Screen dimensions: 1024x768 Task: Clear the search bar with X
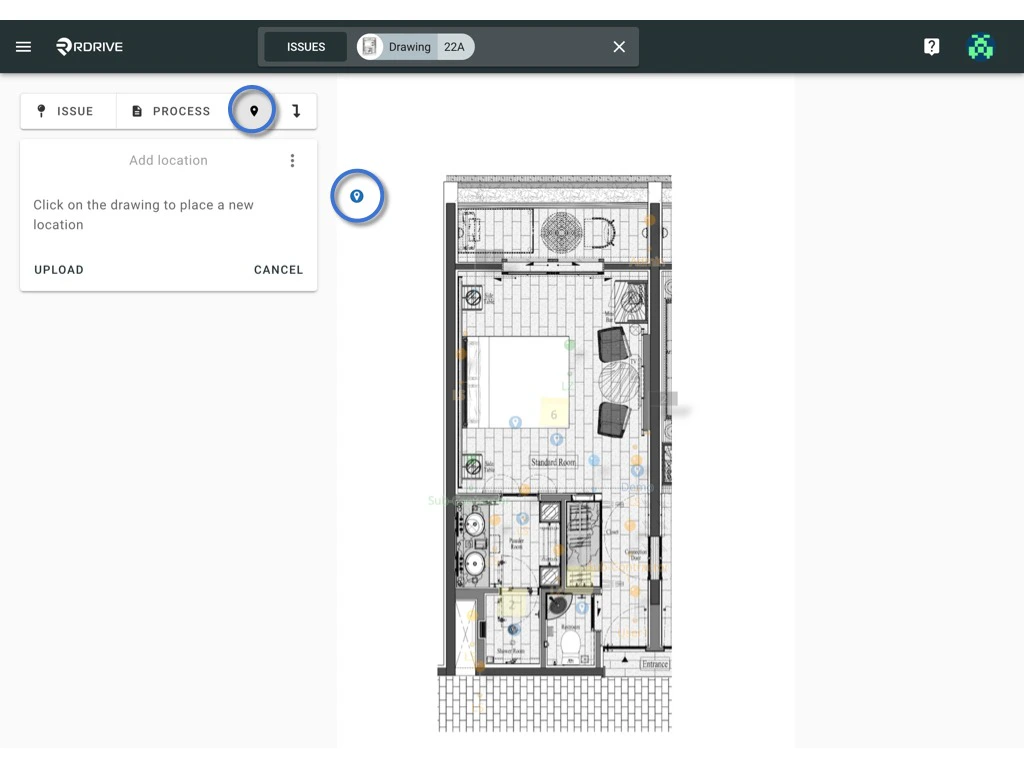tap(619, 47)
